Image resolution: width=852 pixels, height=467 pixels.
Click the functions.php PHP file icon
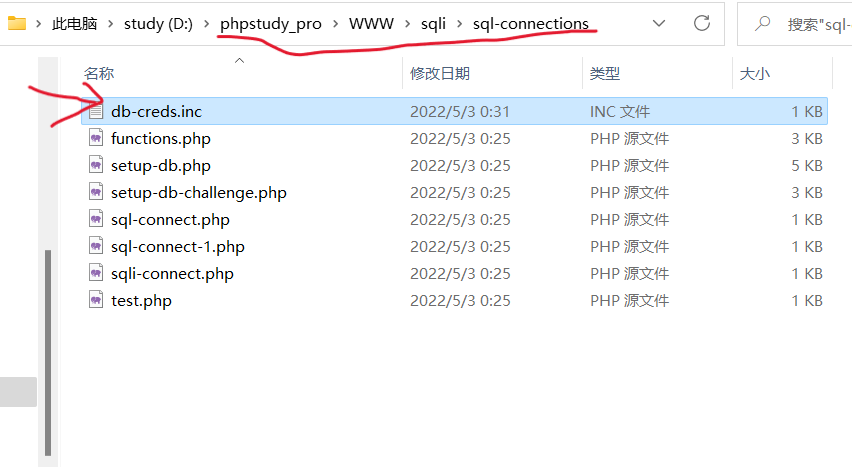96,138
